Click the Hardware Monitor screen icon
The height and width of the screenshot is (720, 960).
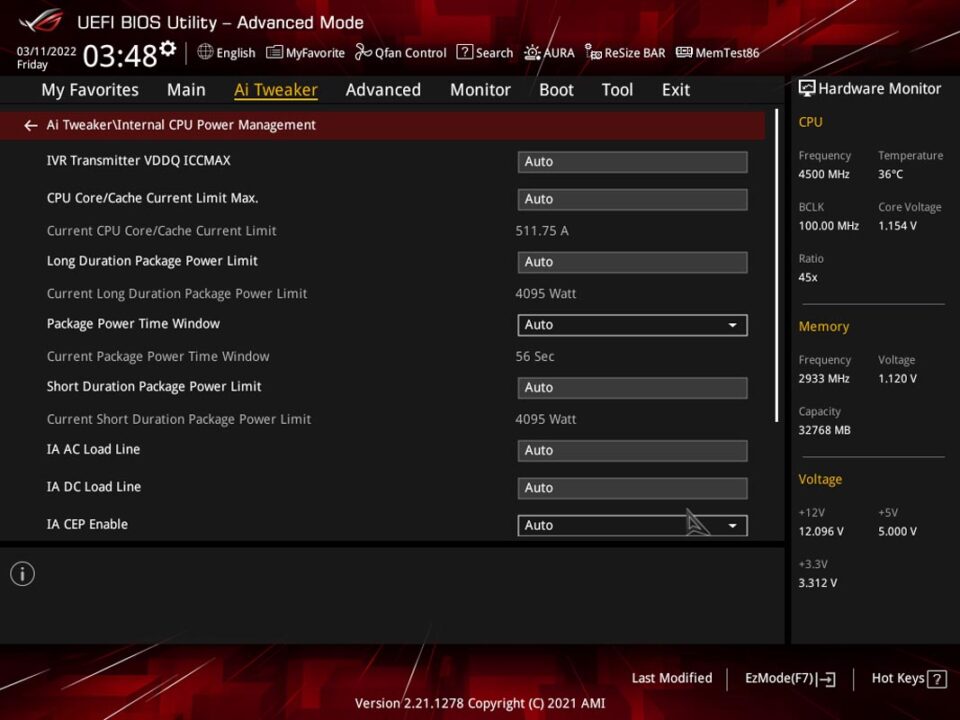806,89
